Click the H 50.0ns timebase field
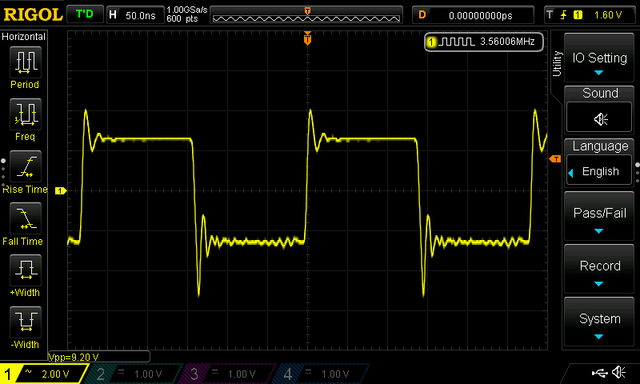Screen dimensions: 640x384 135,15
